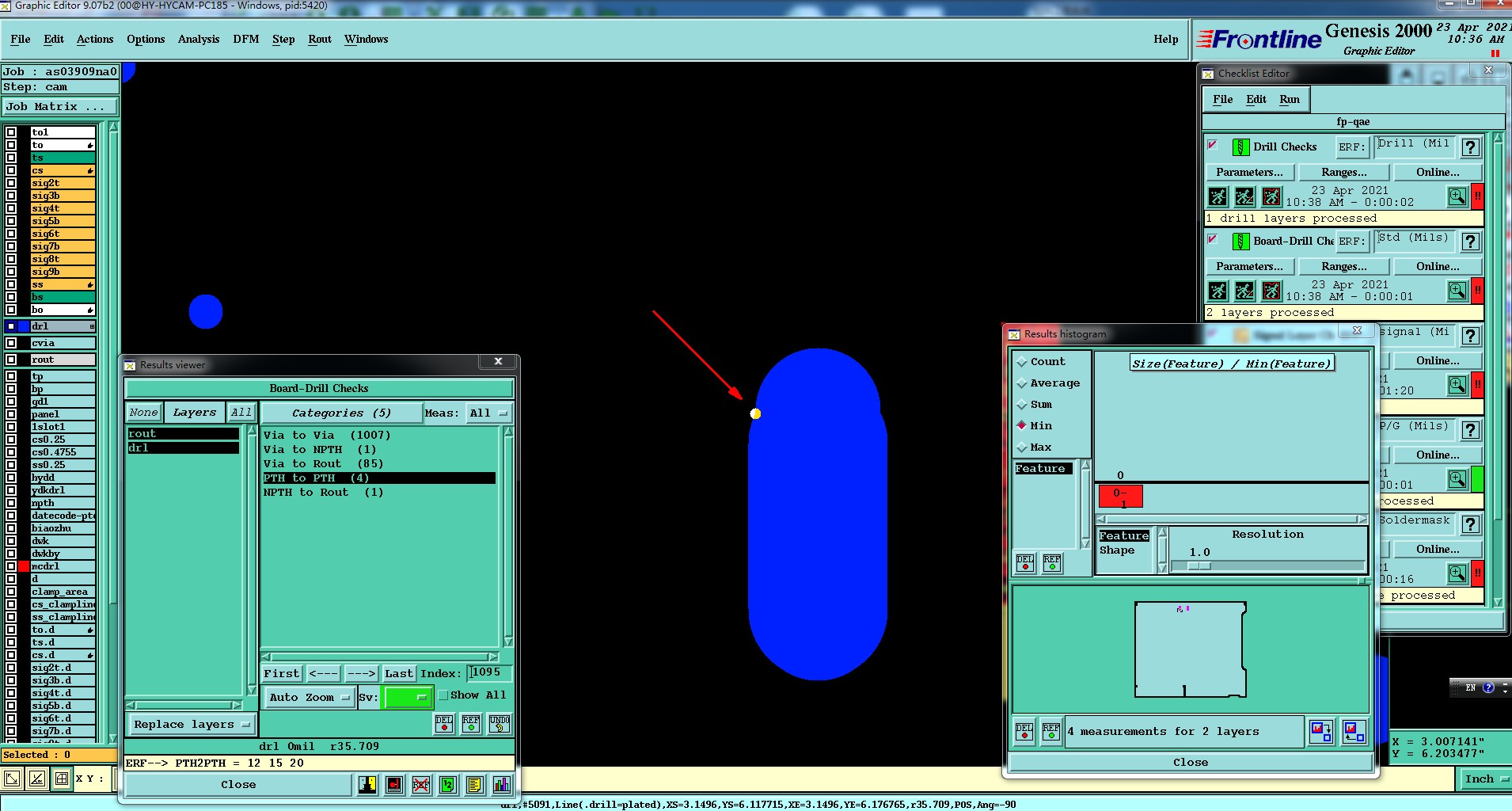Select the Average radio option
This screenshot has width=1512, height=811.
point(1022,383)
